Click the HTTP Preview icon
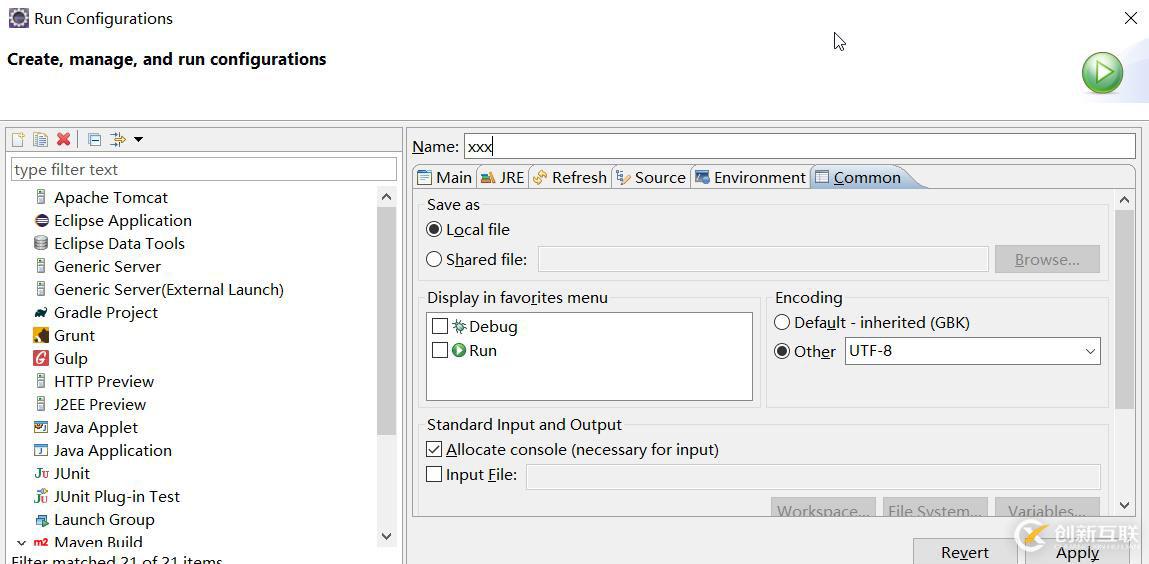The height and width of the screenshot is (564, 1149). coord(41,382)
